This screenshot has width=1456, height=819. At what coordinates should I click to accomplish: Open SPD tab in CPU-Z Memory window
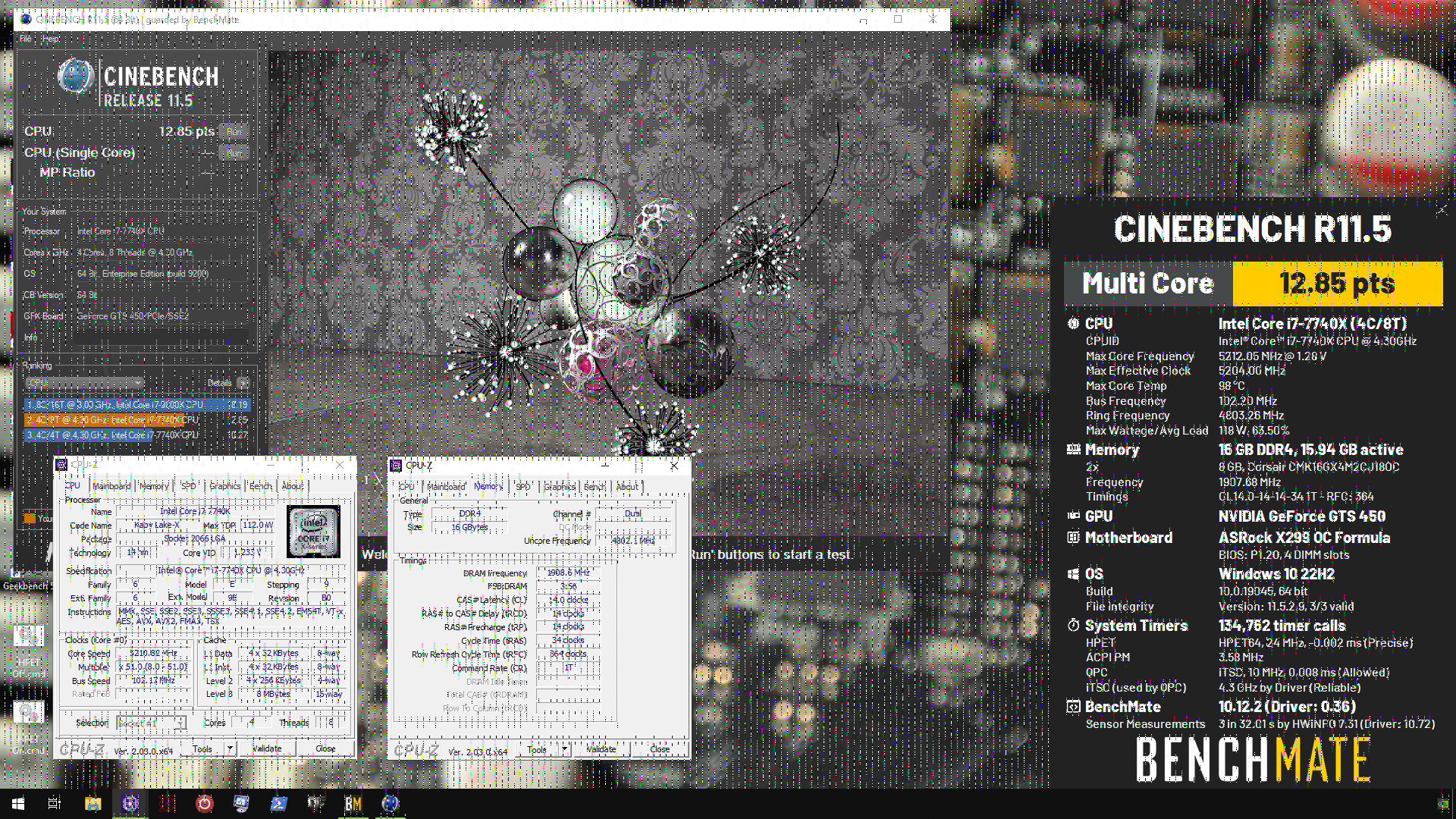(x=523, y=487)
